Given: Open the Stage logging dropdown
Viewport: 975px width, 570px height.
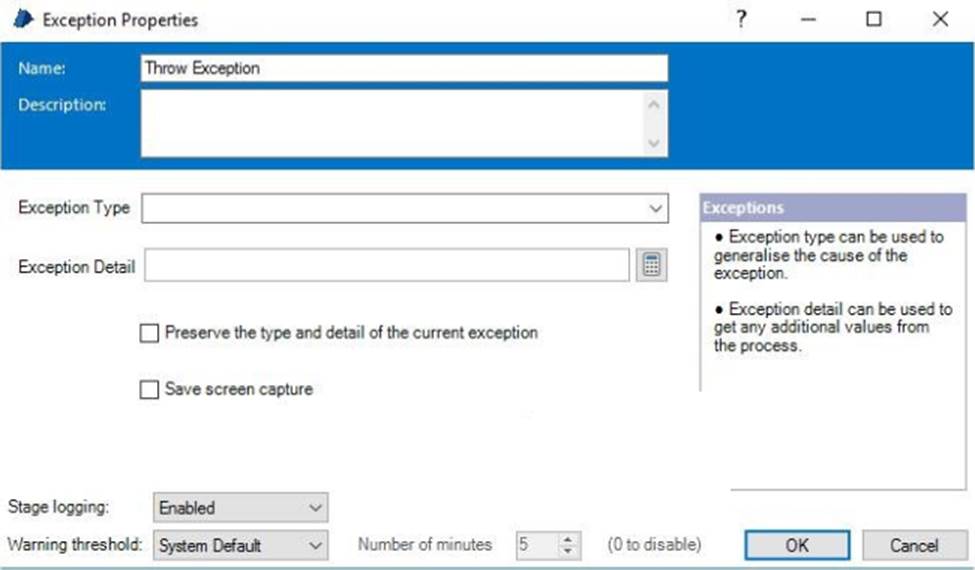Looking at the screenshot, I should click(240, 508).
